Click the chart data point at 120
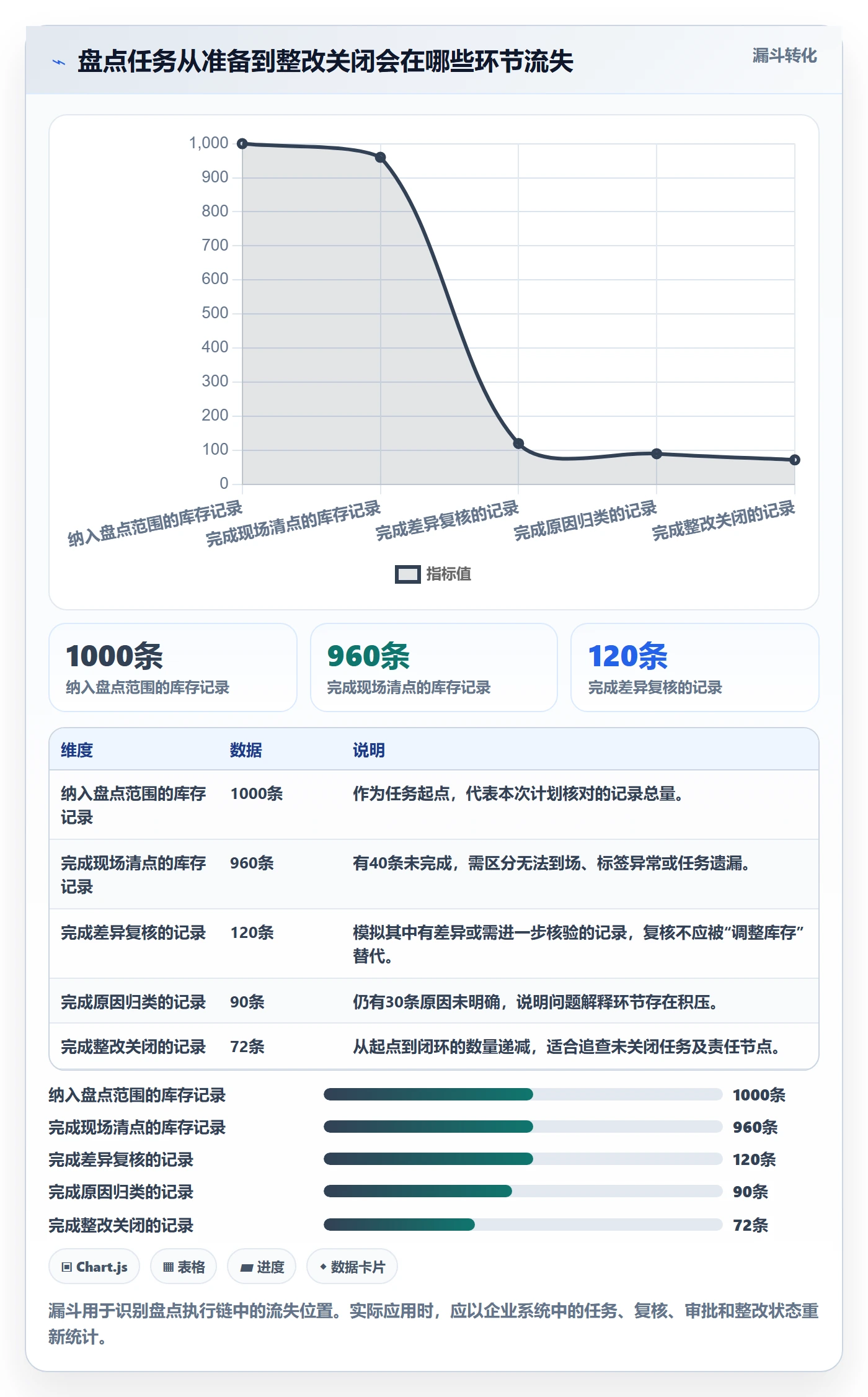 click(518, 444)
